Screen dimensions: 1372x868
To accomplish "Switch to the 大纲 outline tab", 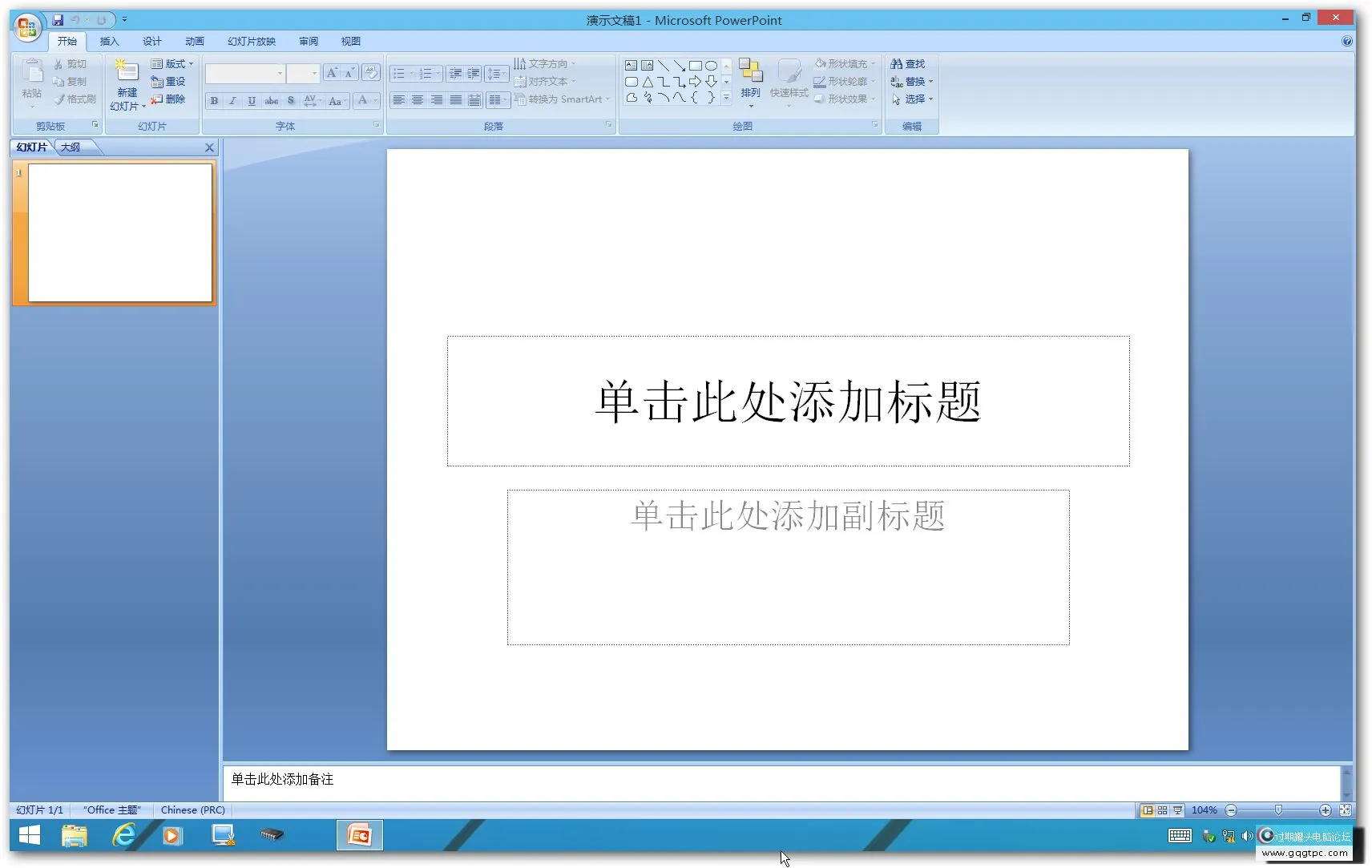I will [x=72, y=147].
